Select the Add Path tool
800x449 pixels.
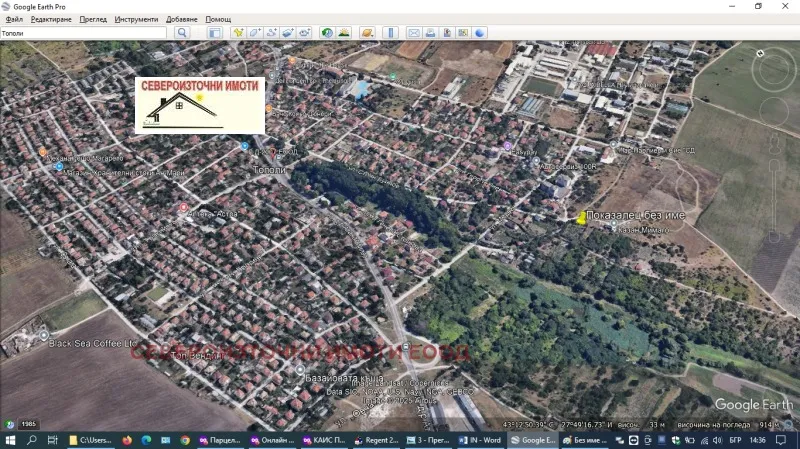tap(271, 33)
